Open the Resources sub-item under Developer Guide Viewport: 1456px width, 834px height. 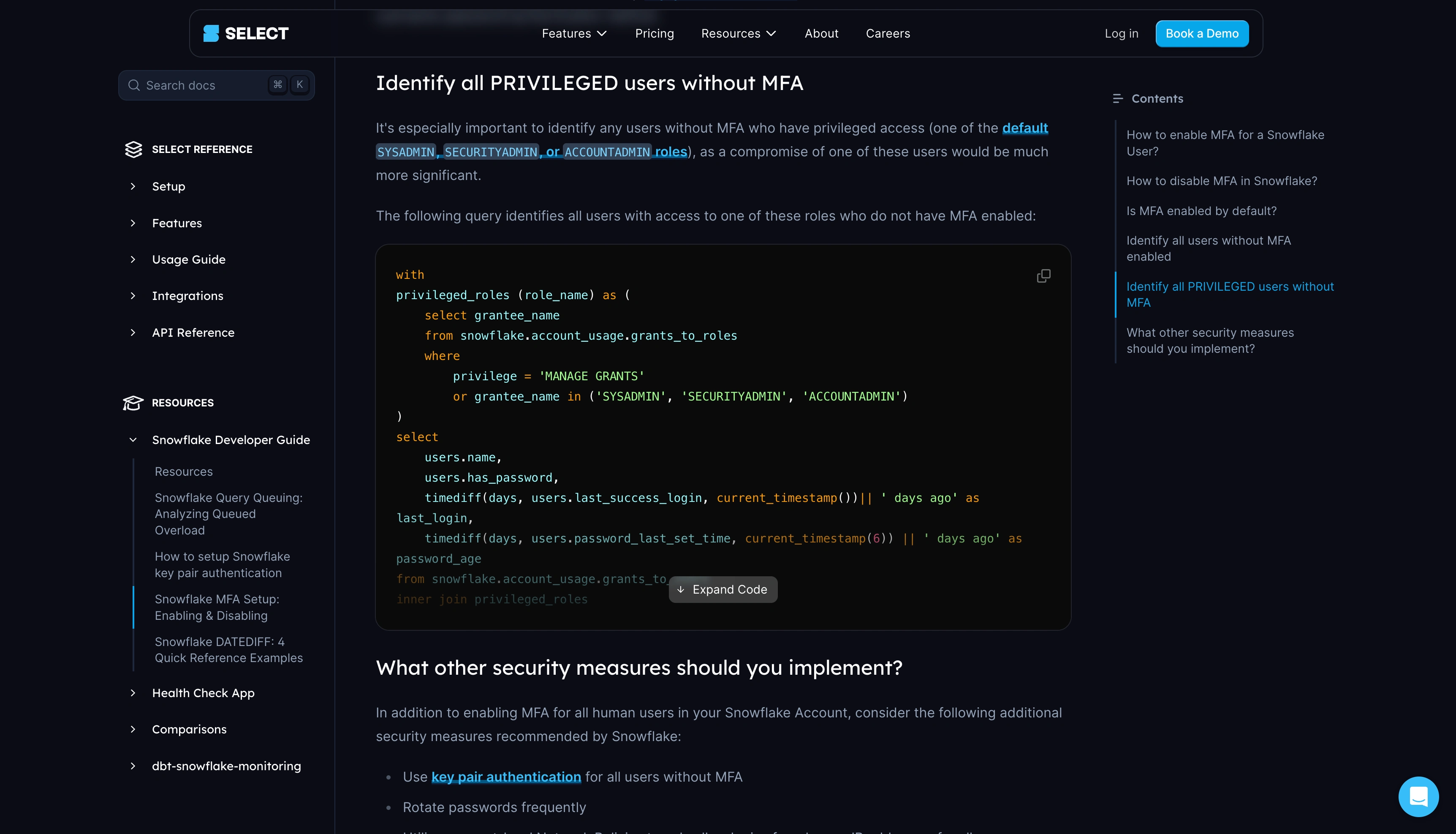pos(184,472)
